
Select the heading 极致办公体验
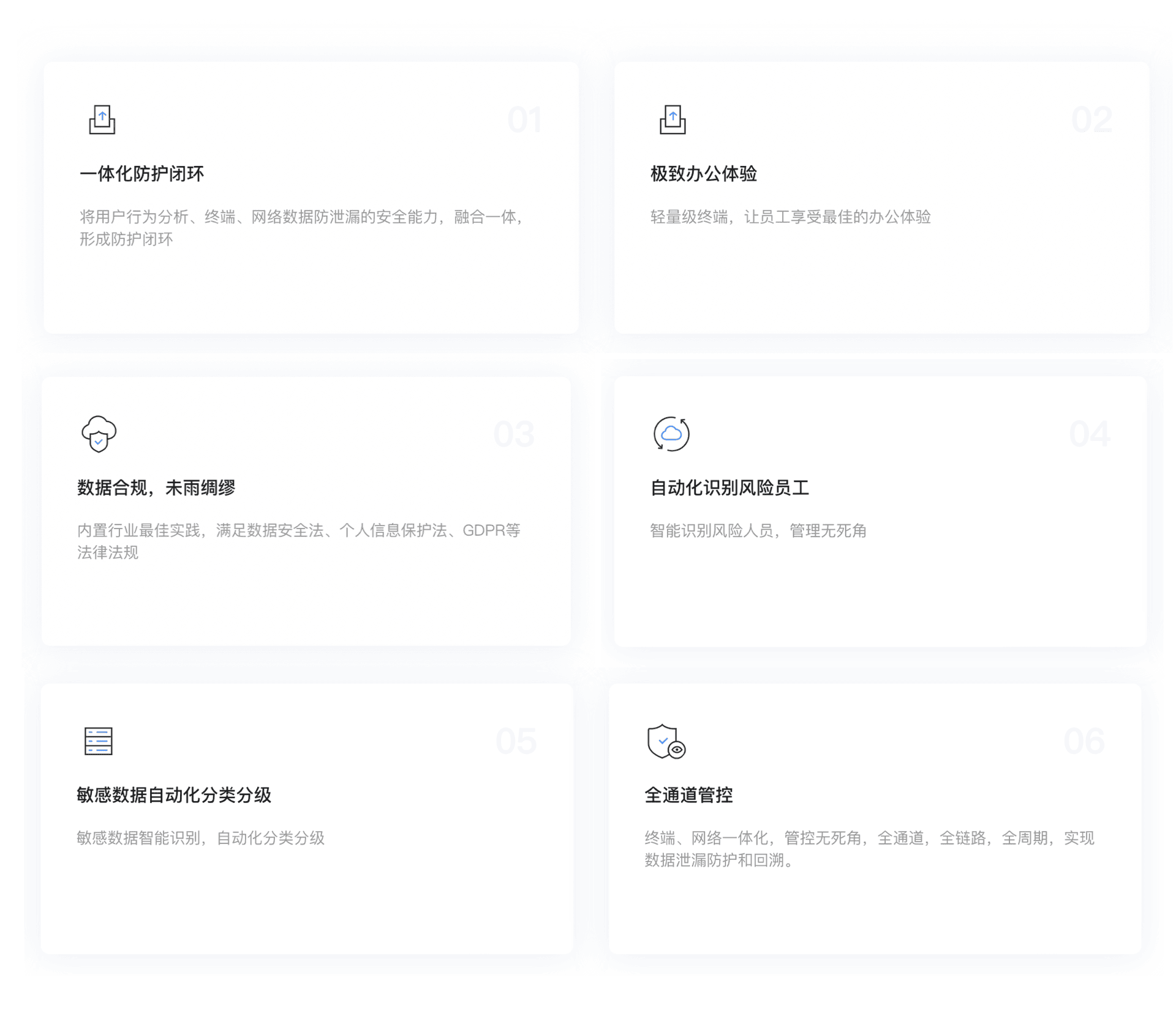coord(703,174)
